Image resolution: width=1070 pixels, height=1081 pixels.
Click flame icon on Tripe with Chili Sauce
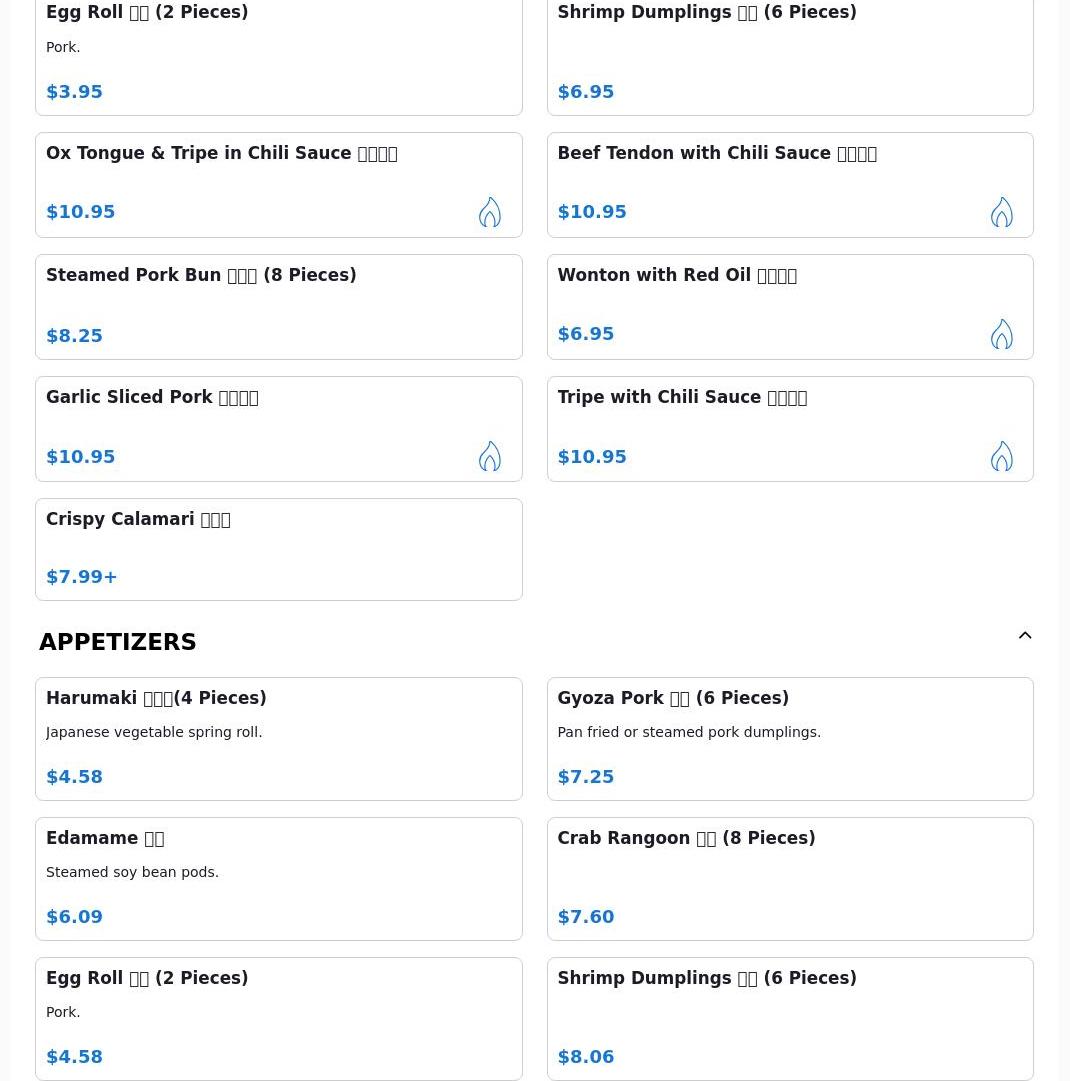tap(1001, 456)
